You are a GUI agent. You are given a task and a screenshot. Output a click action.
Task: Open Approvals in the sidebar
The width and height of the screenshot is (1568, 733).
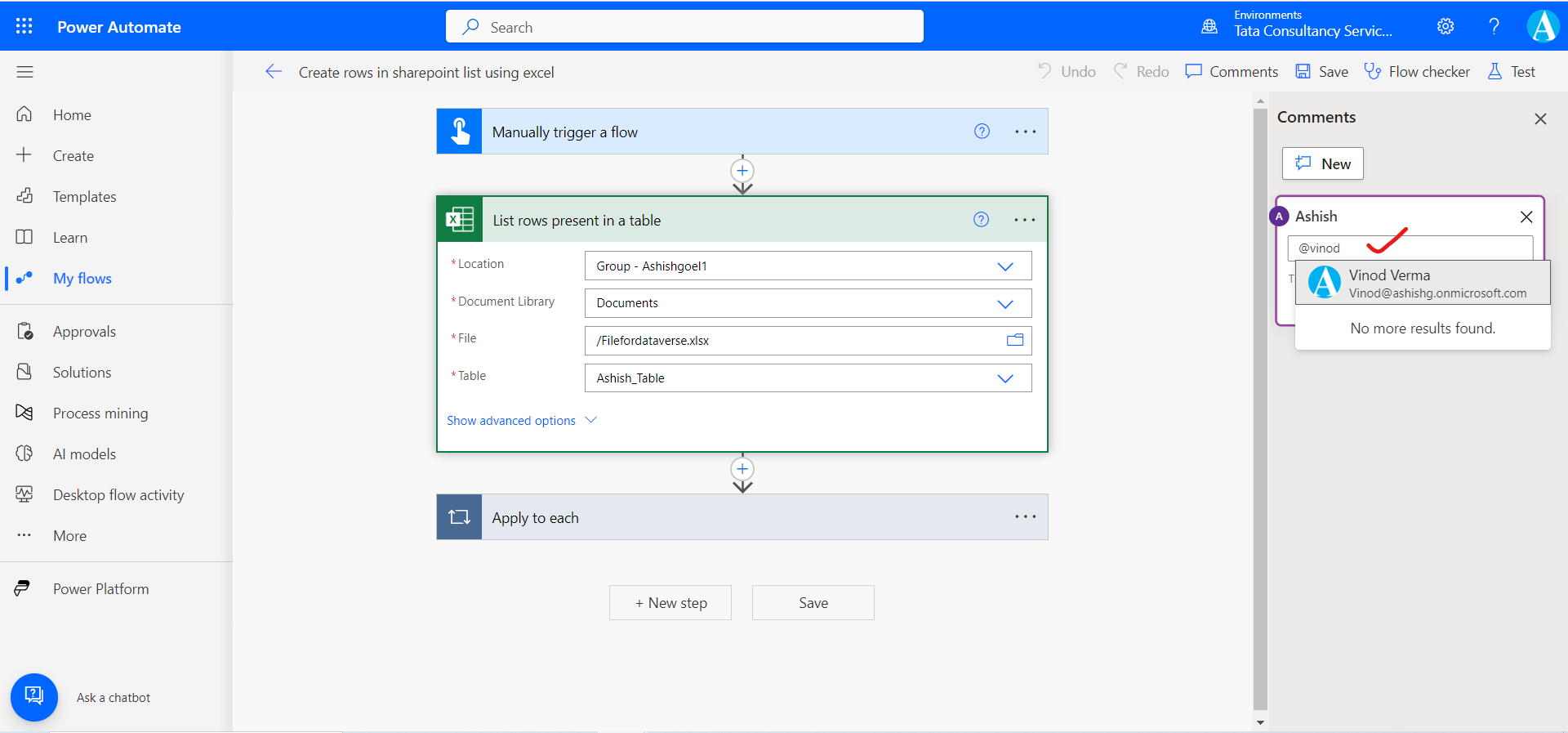(84, 332)
